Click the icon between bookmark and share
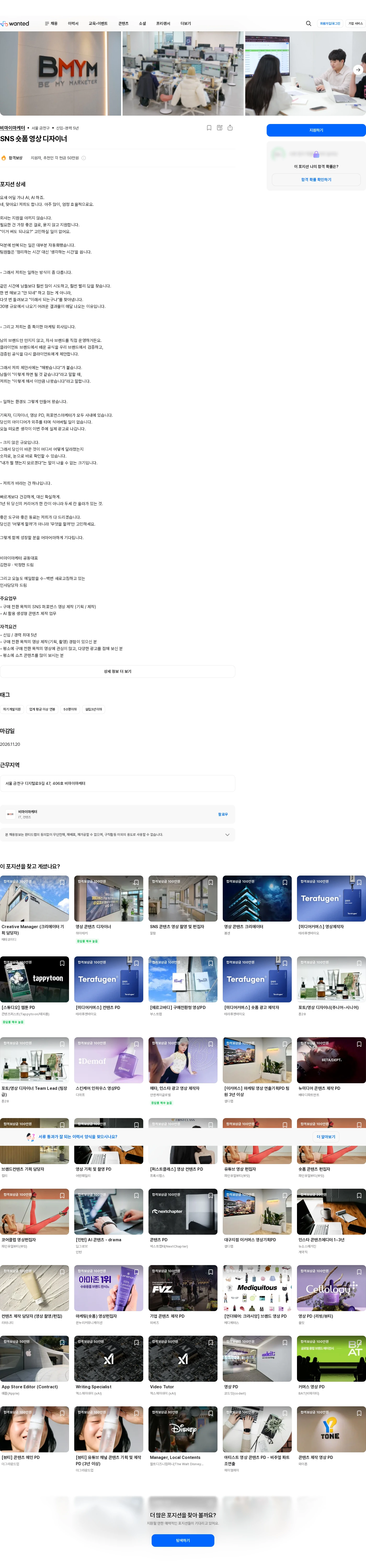Viewport: 366px width, 1568px height. point(220,128)
